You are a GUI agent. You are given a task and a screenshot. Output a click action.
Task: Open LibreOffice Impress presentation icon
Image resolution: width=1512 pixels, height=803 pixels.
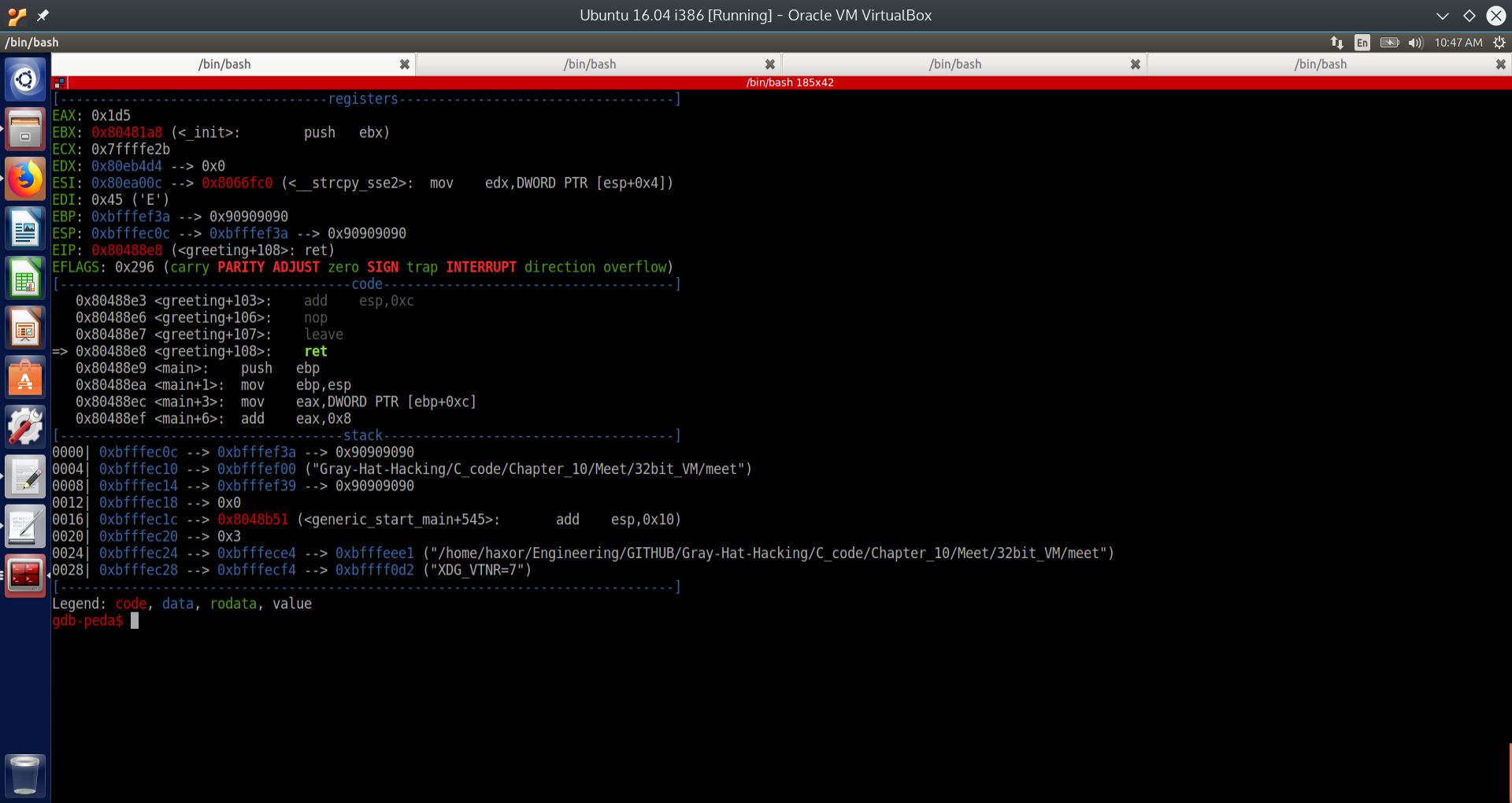coord(25,329)
